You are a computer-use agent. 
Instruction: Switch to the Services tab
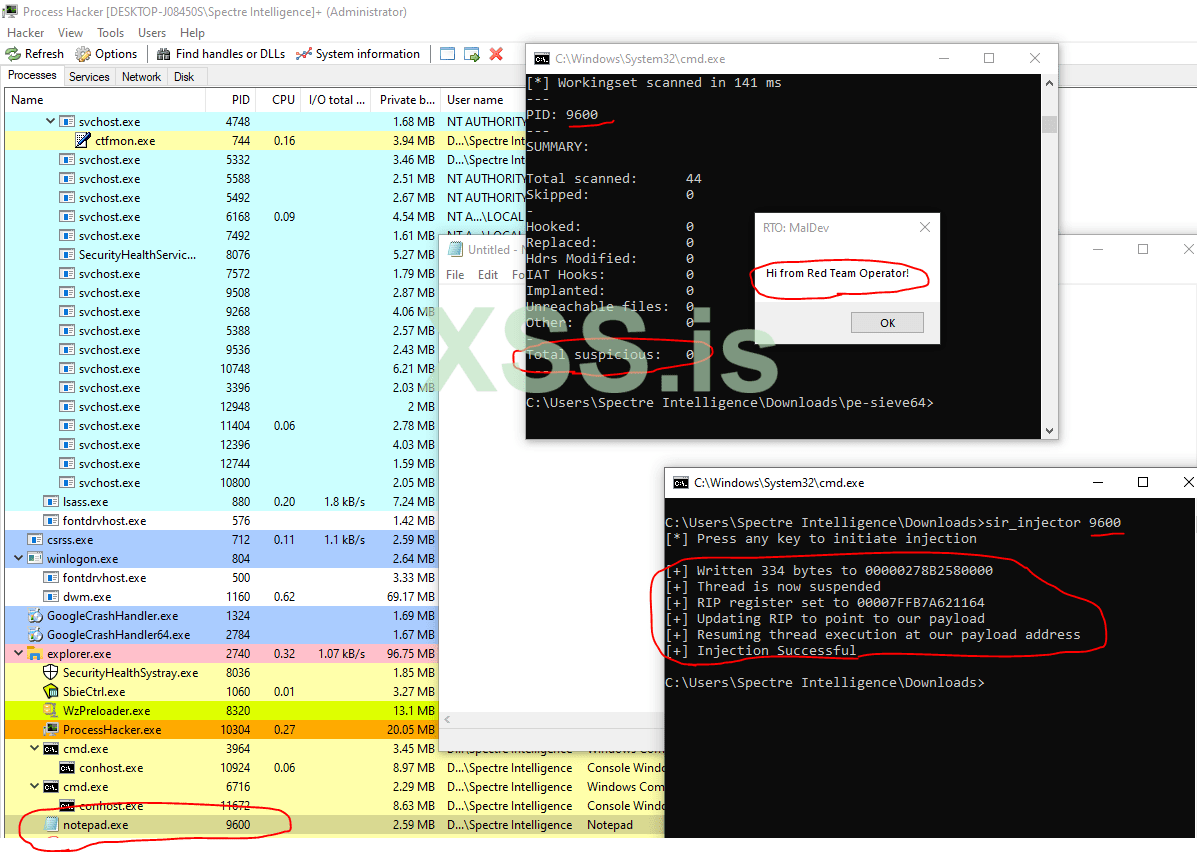point(89,76)
